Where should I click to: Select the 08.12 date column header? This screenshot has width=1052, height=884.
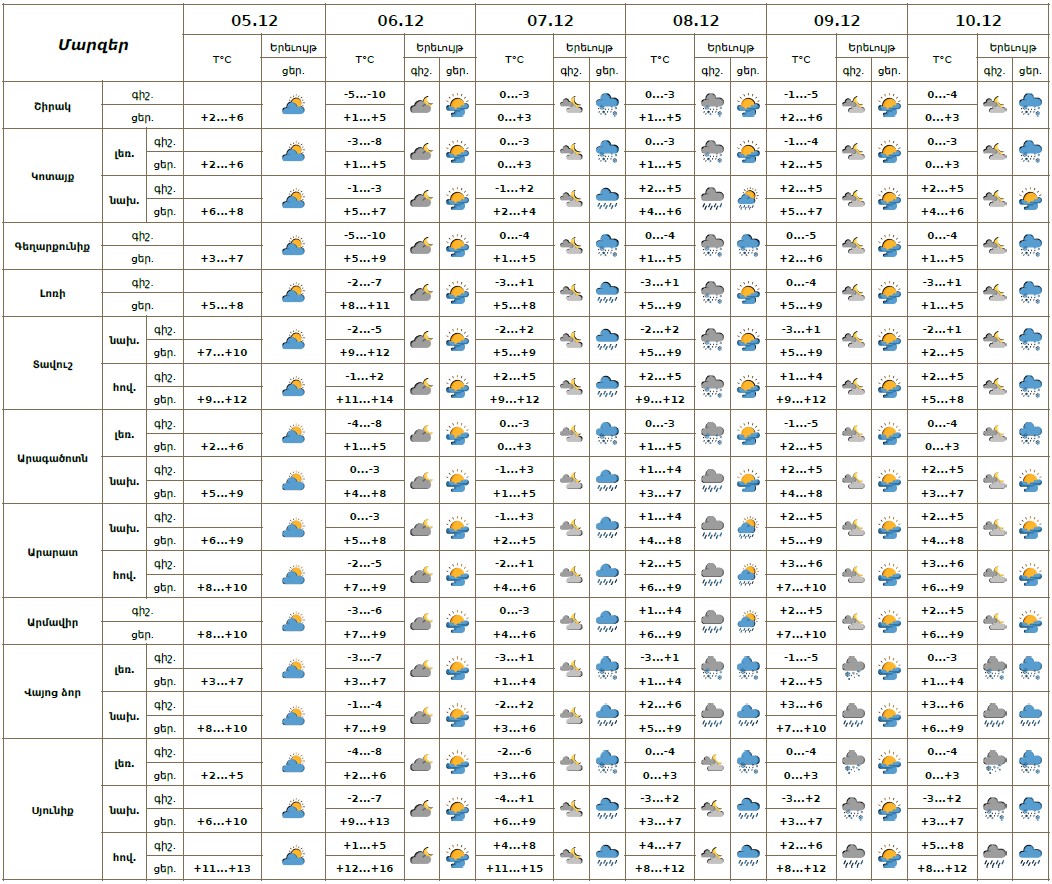point(695,20)
